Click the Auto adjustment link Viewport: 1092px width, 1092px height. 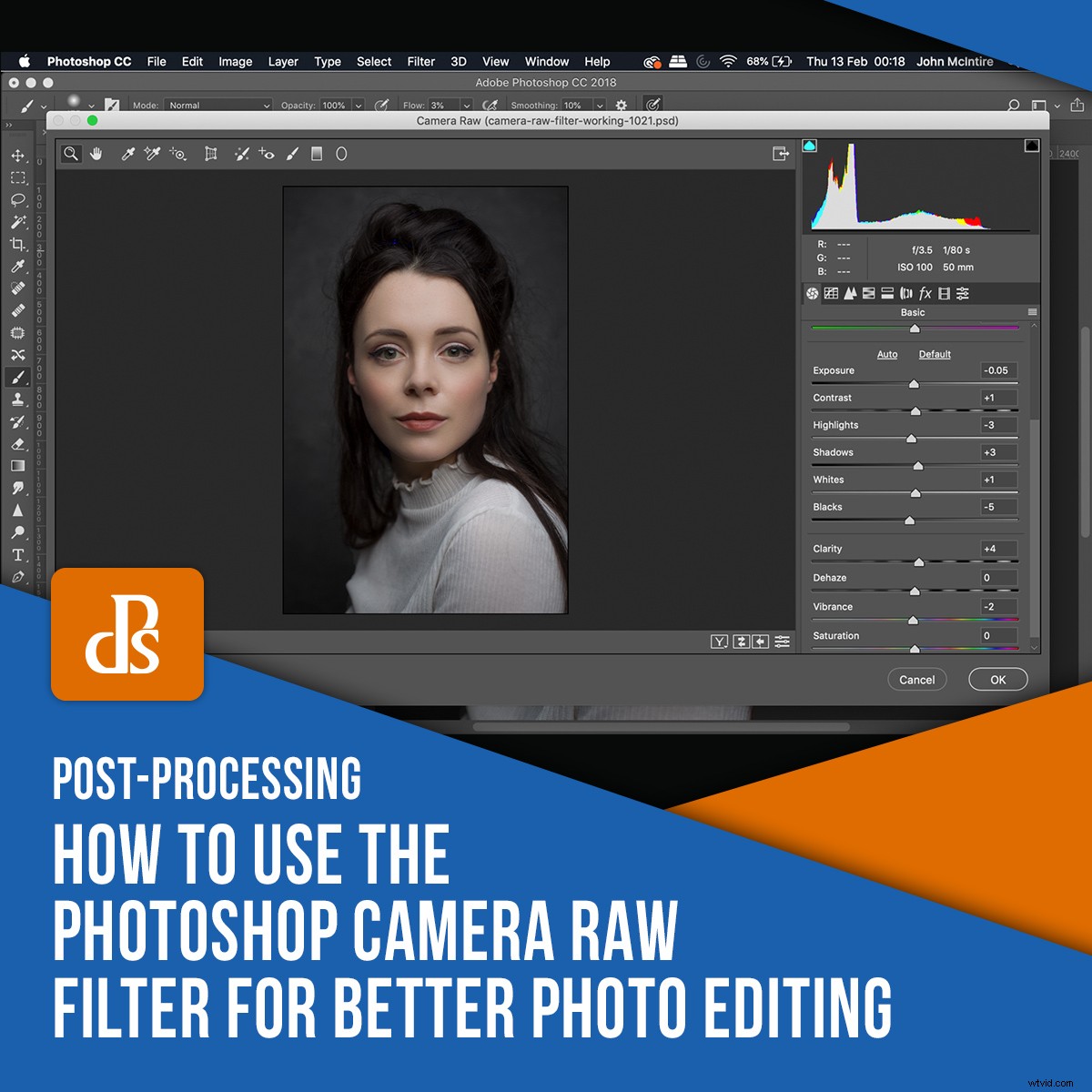[x=886, y=354]
